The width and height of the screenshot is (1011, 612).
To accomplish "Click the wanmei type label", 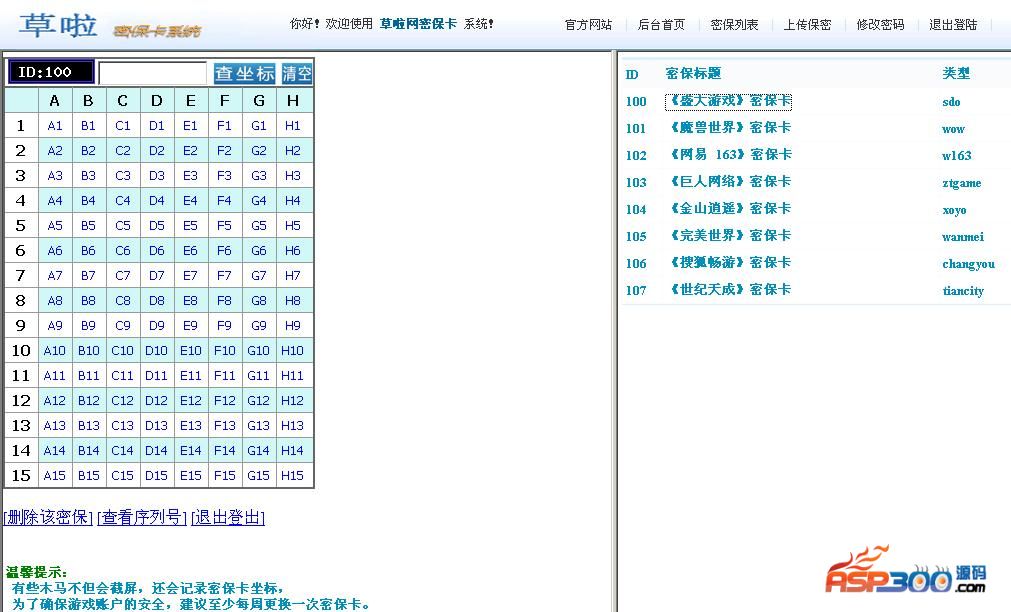I will (963, 237).
